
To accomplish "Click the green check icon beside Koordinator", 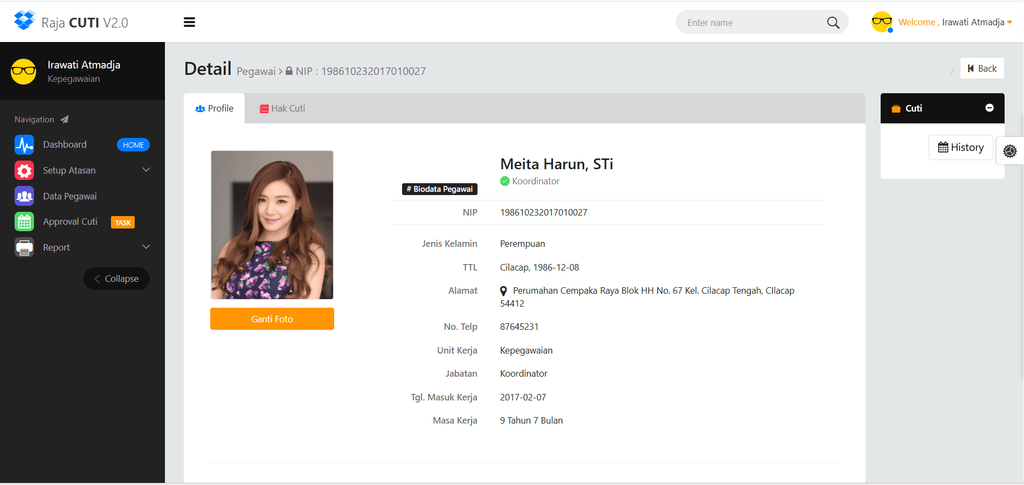I will (505, 181).
